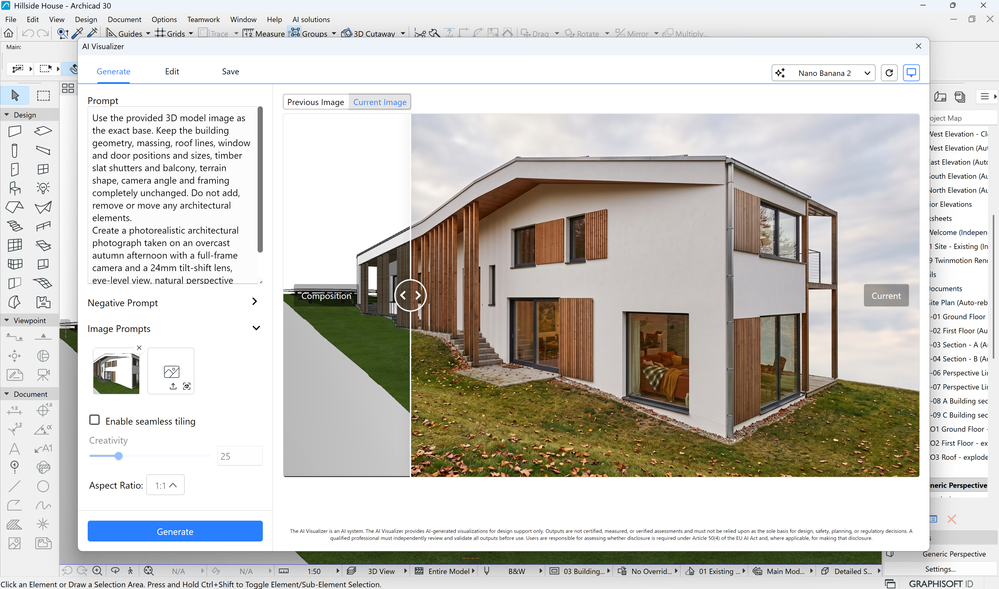The width and height of the screenshot is (999, 589).
Task: Open the AI solutions menu
Action: pyautogui.click(x=311, y=20)
